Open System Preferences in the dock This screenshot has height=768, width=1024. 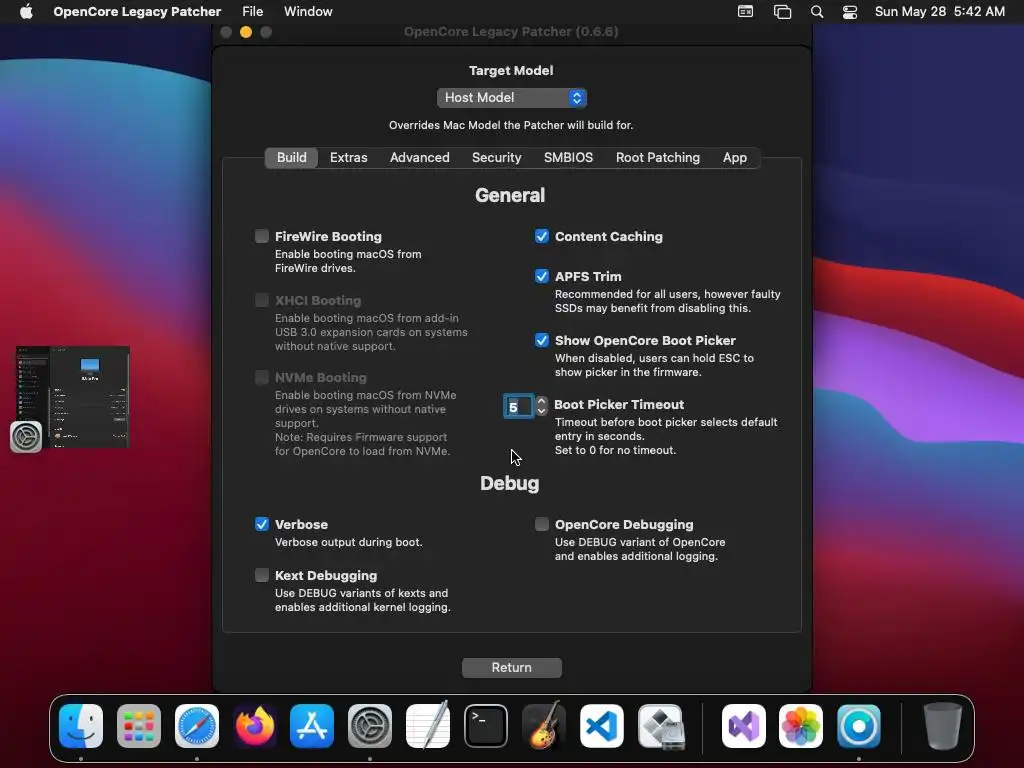pyautogui.click(x=370, y=726)
